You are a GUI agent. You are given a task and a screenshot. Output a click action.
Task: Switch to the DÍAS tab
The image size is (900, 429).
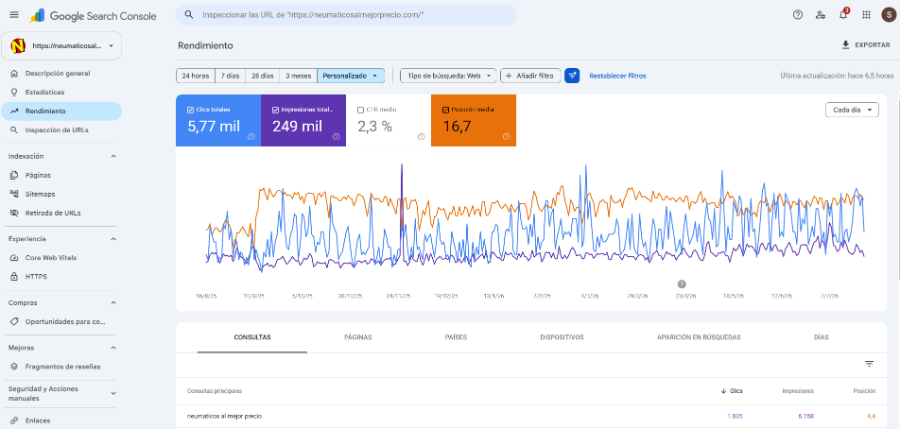(821, 337)
